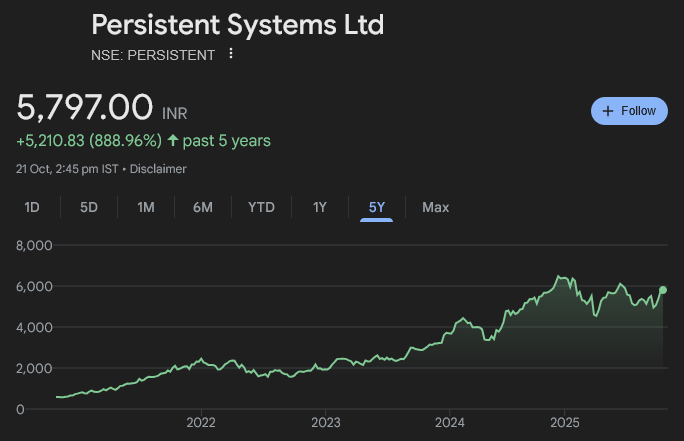
Task: Select the 6M time range tab
Action: coord(203,207)
